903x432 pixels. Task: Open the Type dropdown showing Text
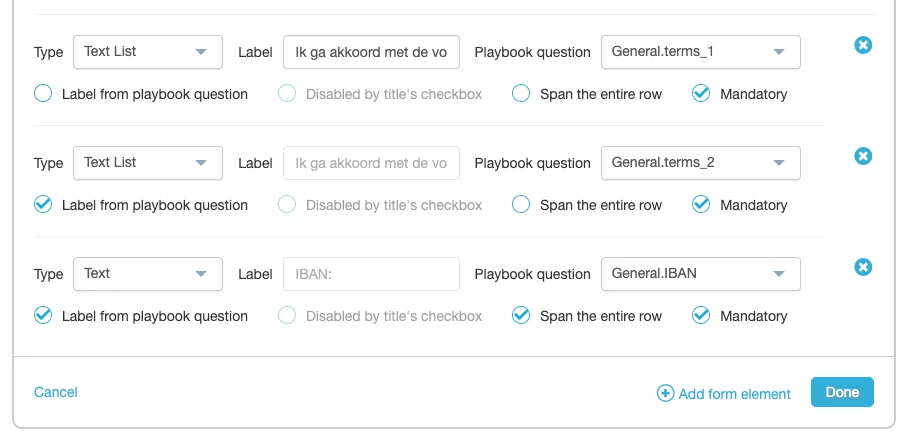[148, 274]
